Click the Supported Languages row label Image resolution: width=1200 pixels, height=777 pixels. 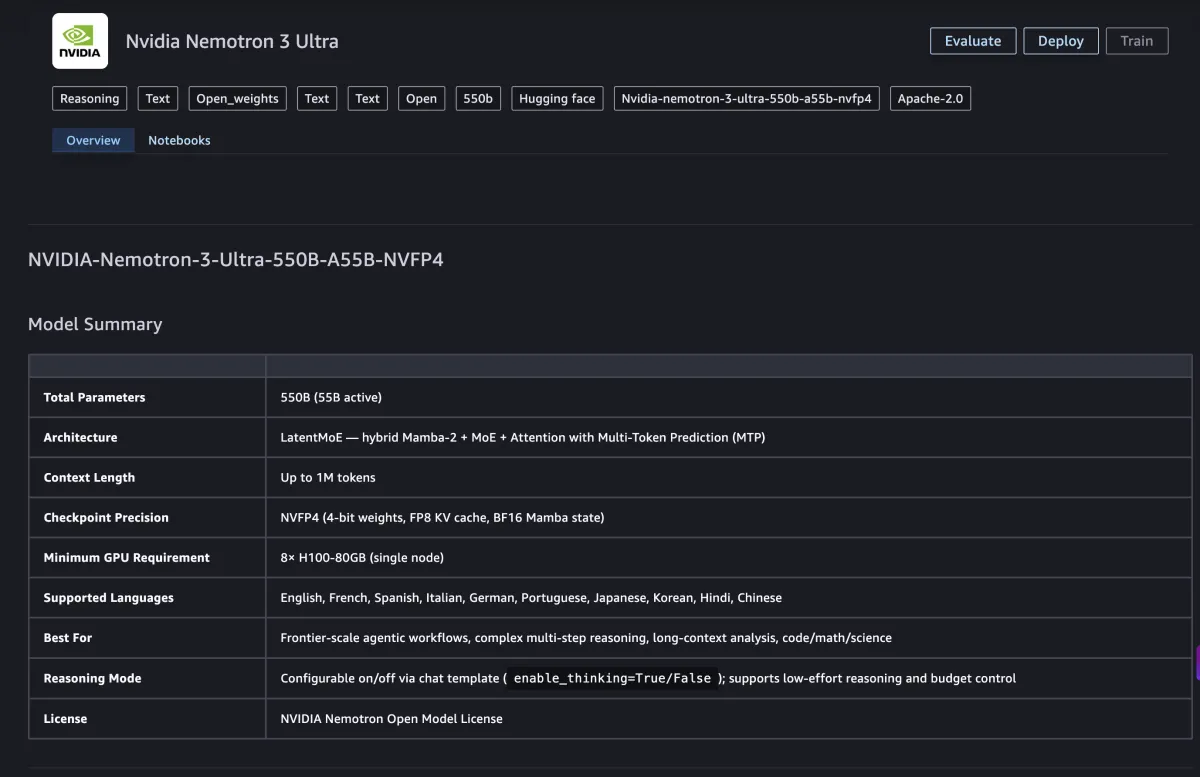tap(108, 597)
